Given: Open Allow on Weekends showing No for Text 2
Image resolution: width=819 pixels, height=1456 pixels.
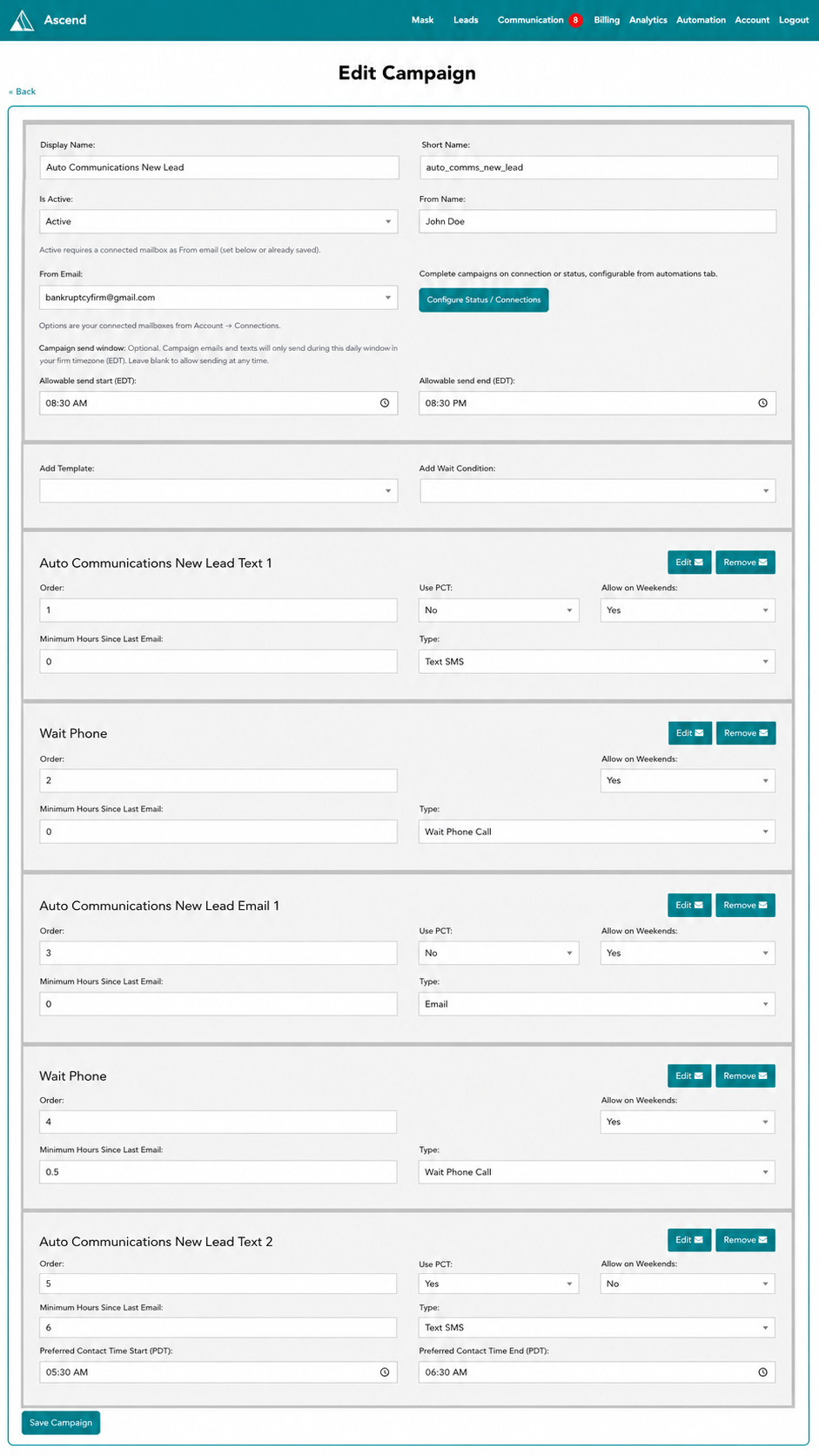Looking at the screenshot, I should [688, 1284].
